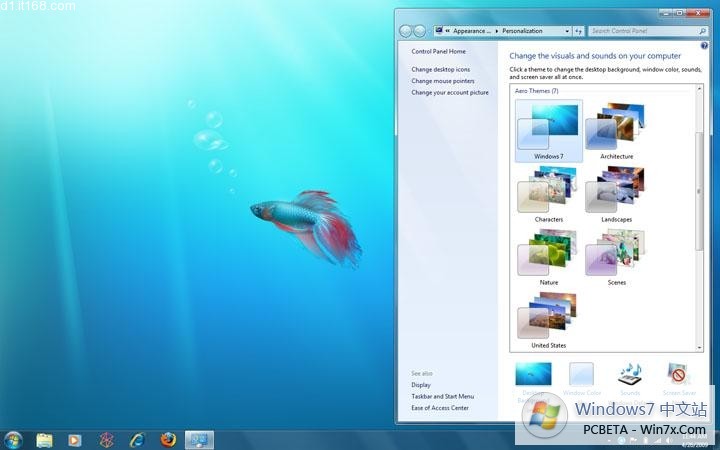Open Window Color settings
The image size is (720, 450).
click(581, 374)
